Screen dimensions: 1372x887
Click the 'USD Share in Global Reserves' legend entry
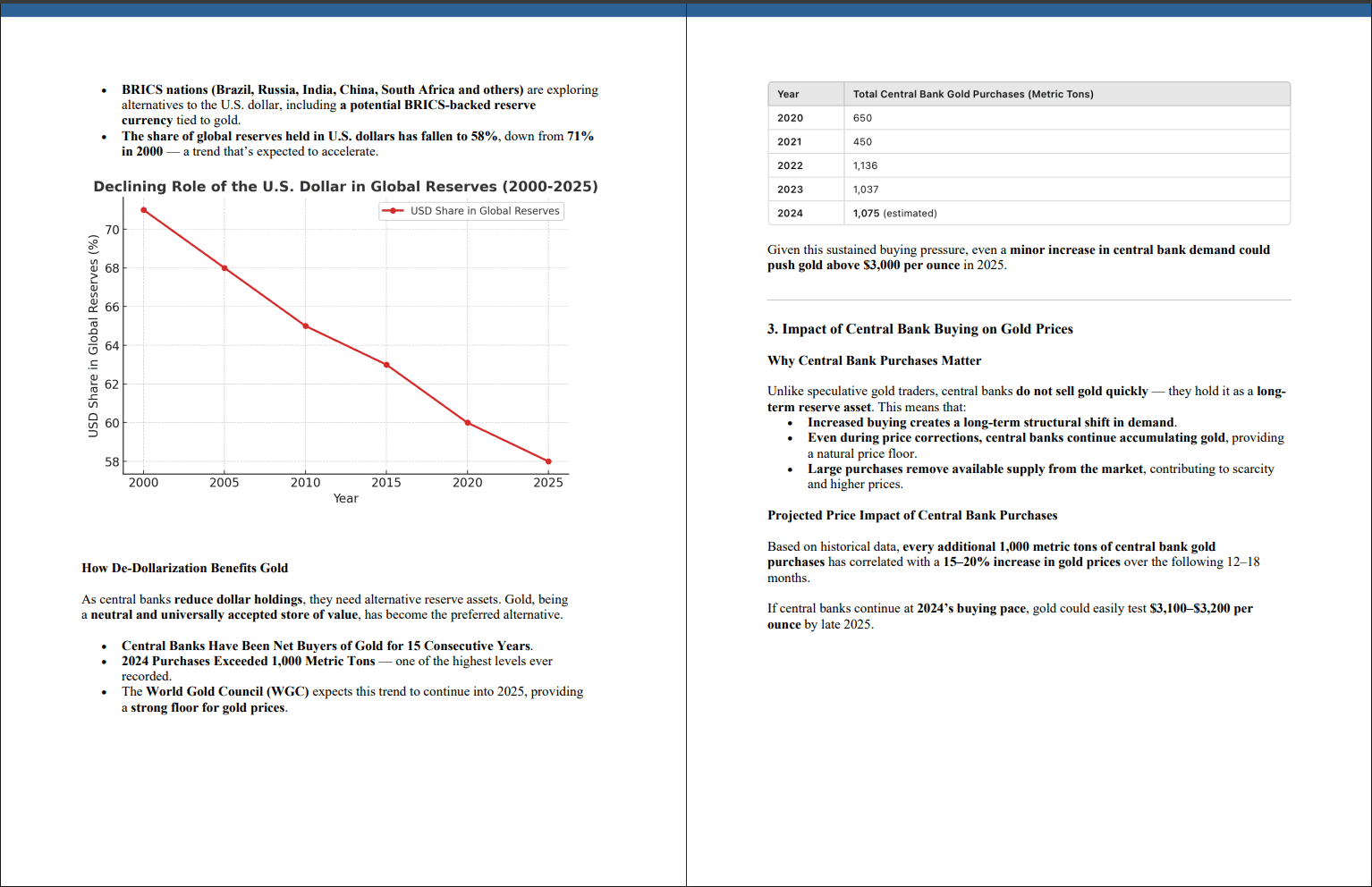tap(471, 211)
